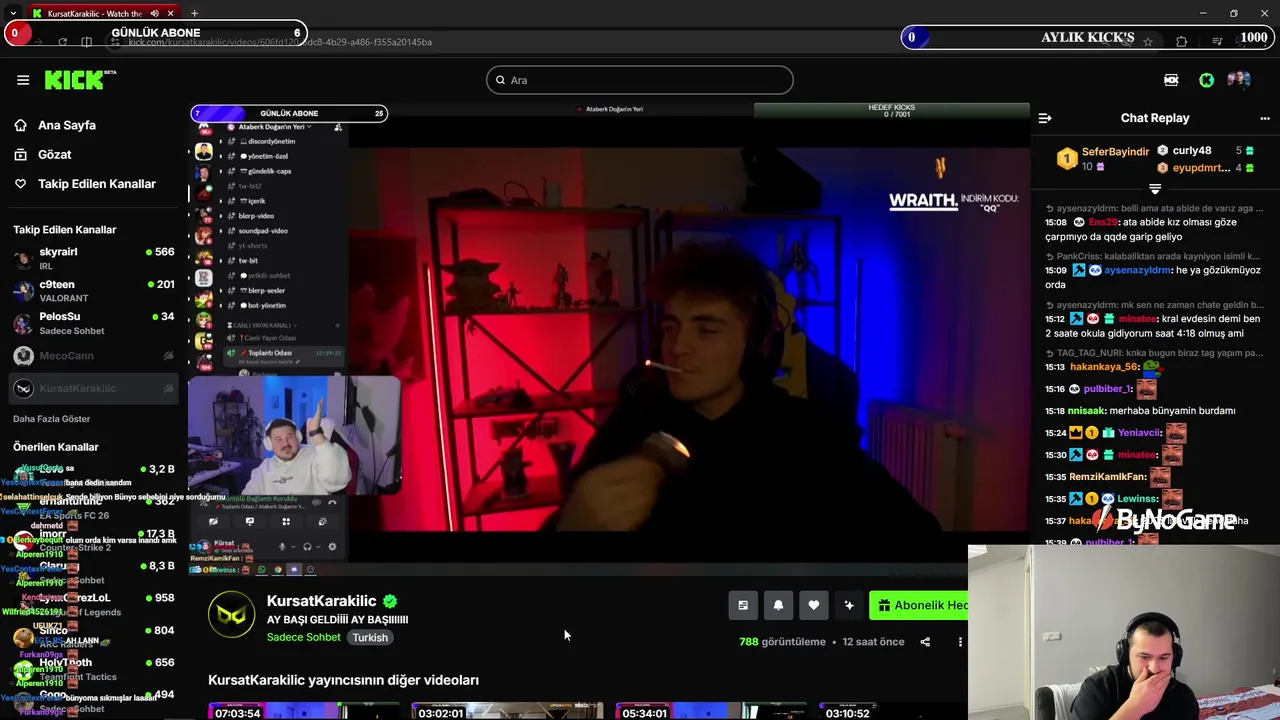1280x720 pixels.
Task: Open a new browser tab with plus
Action: 194,13
